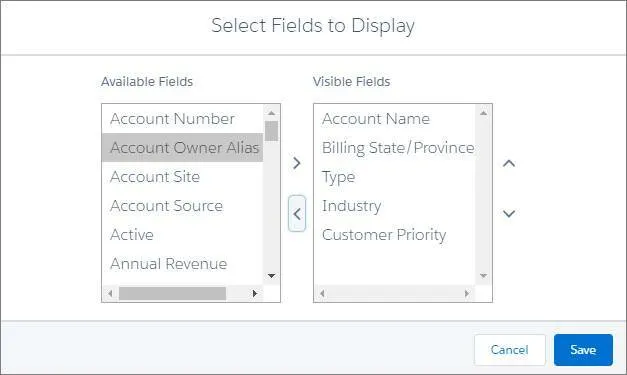The height and width of the screenshot is (375, 627).
Task: Click the right arrow to add field
Action: [297, 163]
